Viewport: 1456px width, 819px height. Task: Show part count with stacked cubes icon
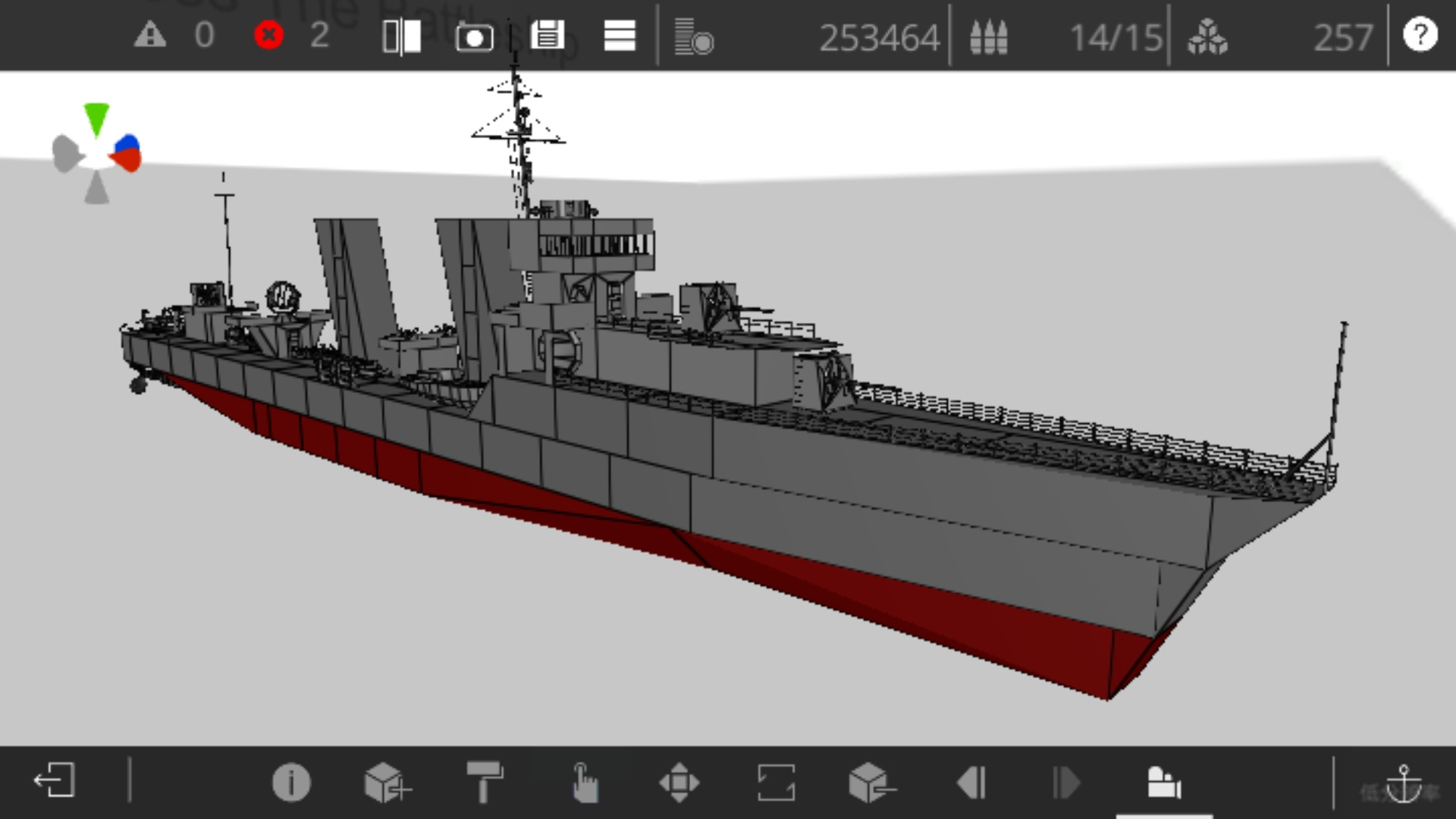tap(1207, 36)
